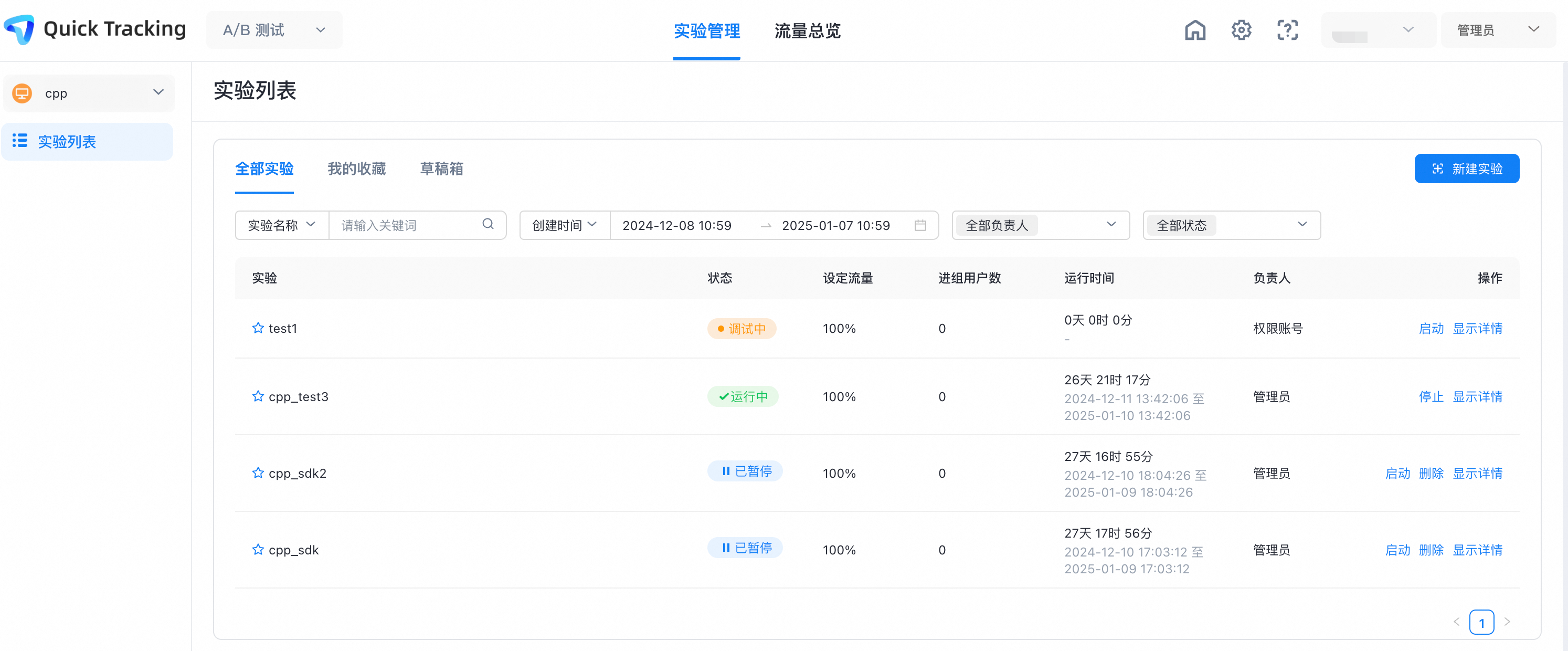Click the list icon beside 实验列表
The image size is (1568, 651).
[20, 141]
